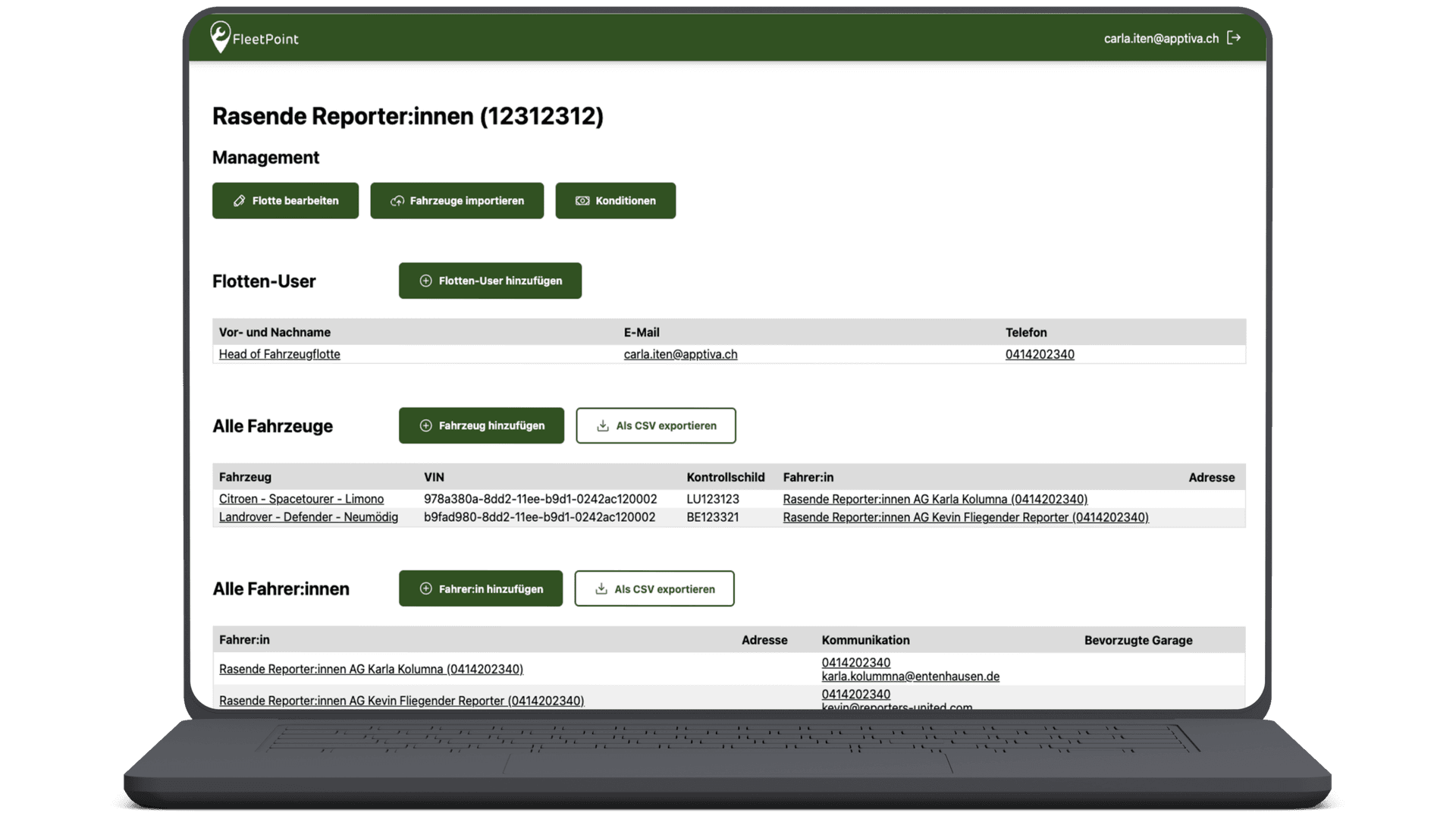Click the carla.iten@apptiva.ch email link in table
The width and height of the screenshot is (1456, 819).
[x=680, y=354]
